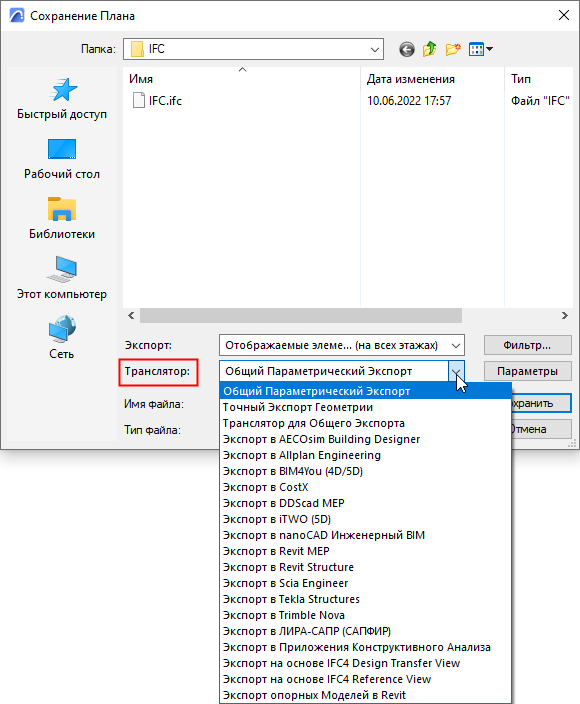Sort by Дата изменения column header
Screen dimensions: 580x704
pos(433,79)
